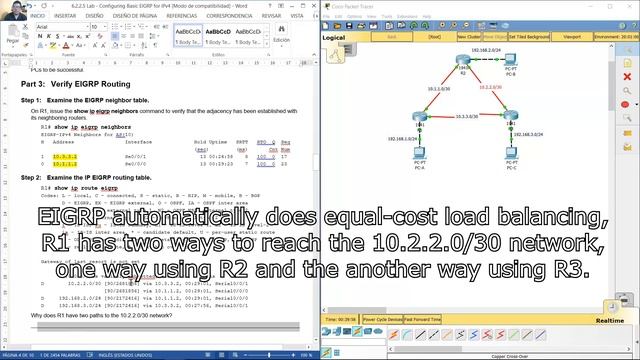Click the text highlight color button
Viewport: 640px width, 360px height.
pyautogui.click(x=52, y=45)
